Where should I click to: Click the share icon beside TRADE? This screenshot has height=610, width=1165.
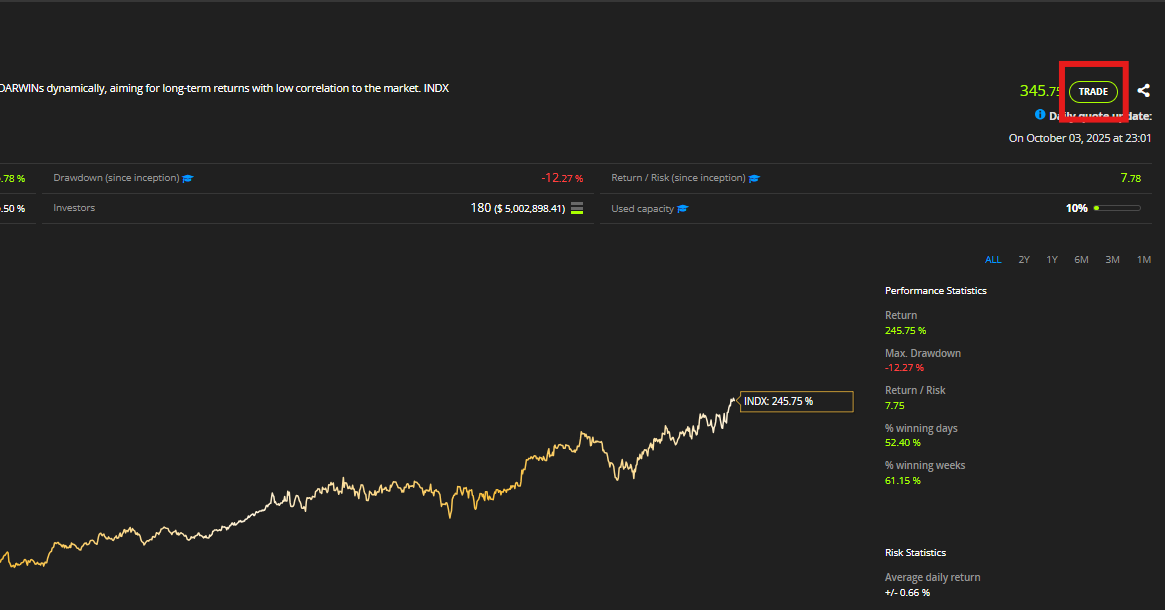click(x=1144, y=91)
